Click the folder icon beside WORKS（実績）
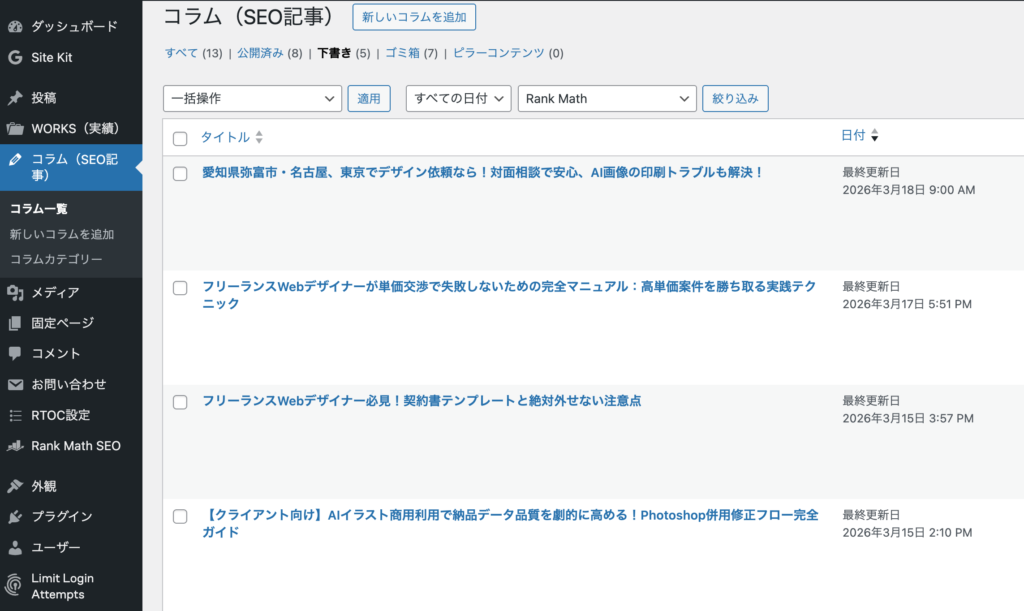The height and width of the screenshot is (611, 1024). [15, 129]
